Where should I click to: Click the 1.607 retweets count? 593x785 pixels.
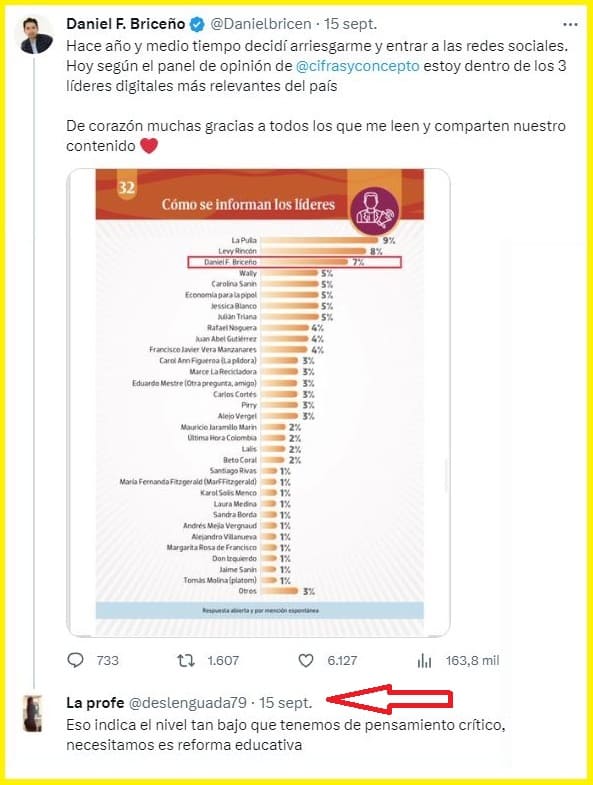point(223,661)
